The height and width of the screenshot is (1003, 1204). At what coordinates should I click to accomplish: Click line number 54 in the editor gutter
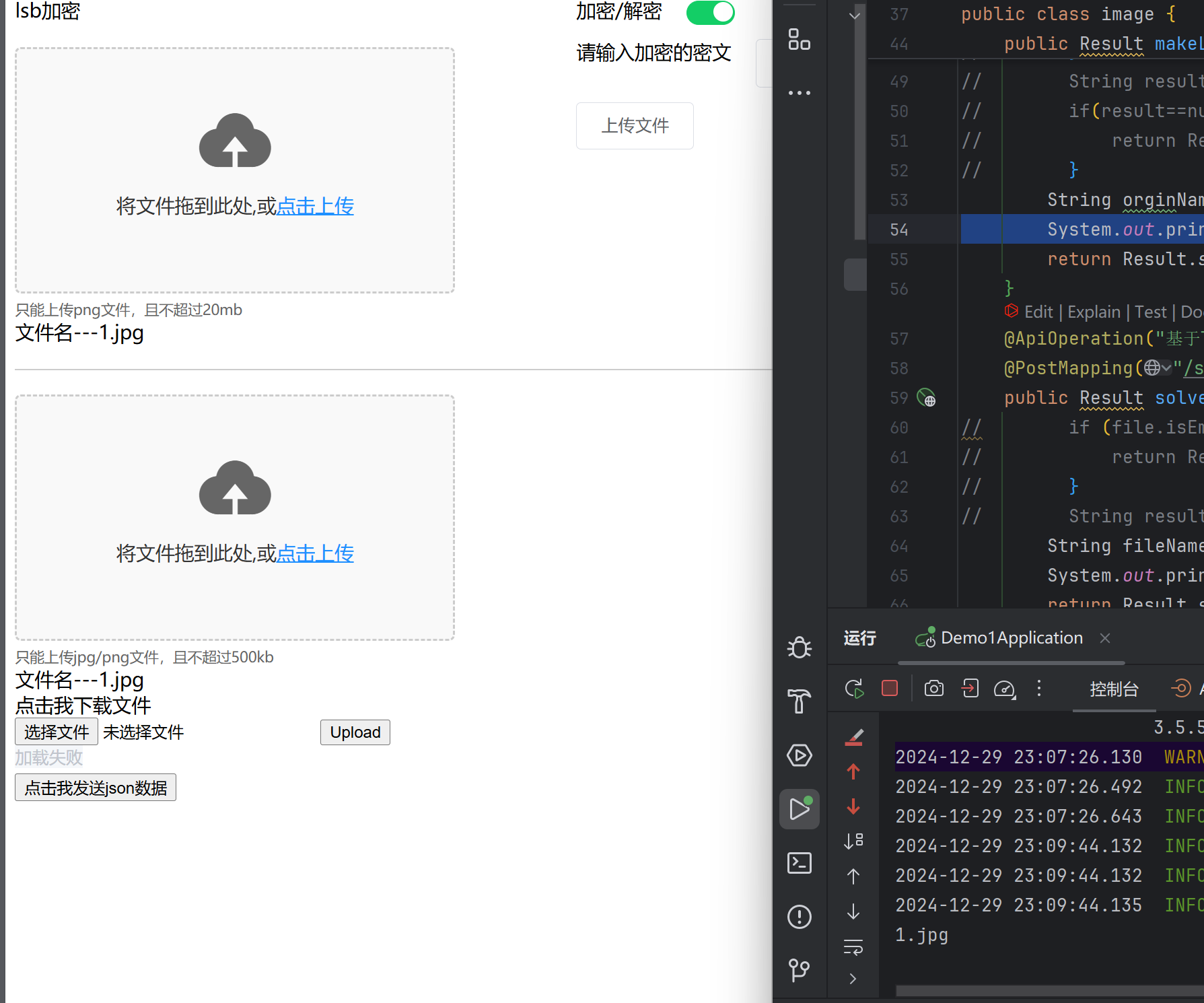coord(899,230)
